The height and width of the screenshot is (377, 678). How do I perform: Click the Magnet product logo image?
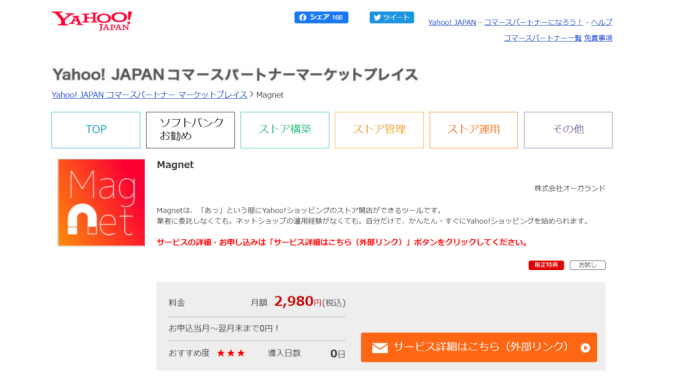102,202
